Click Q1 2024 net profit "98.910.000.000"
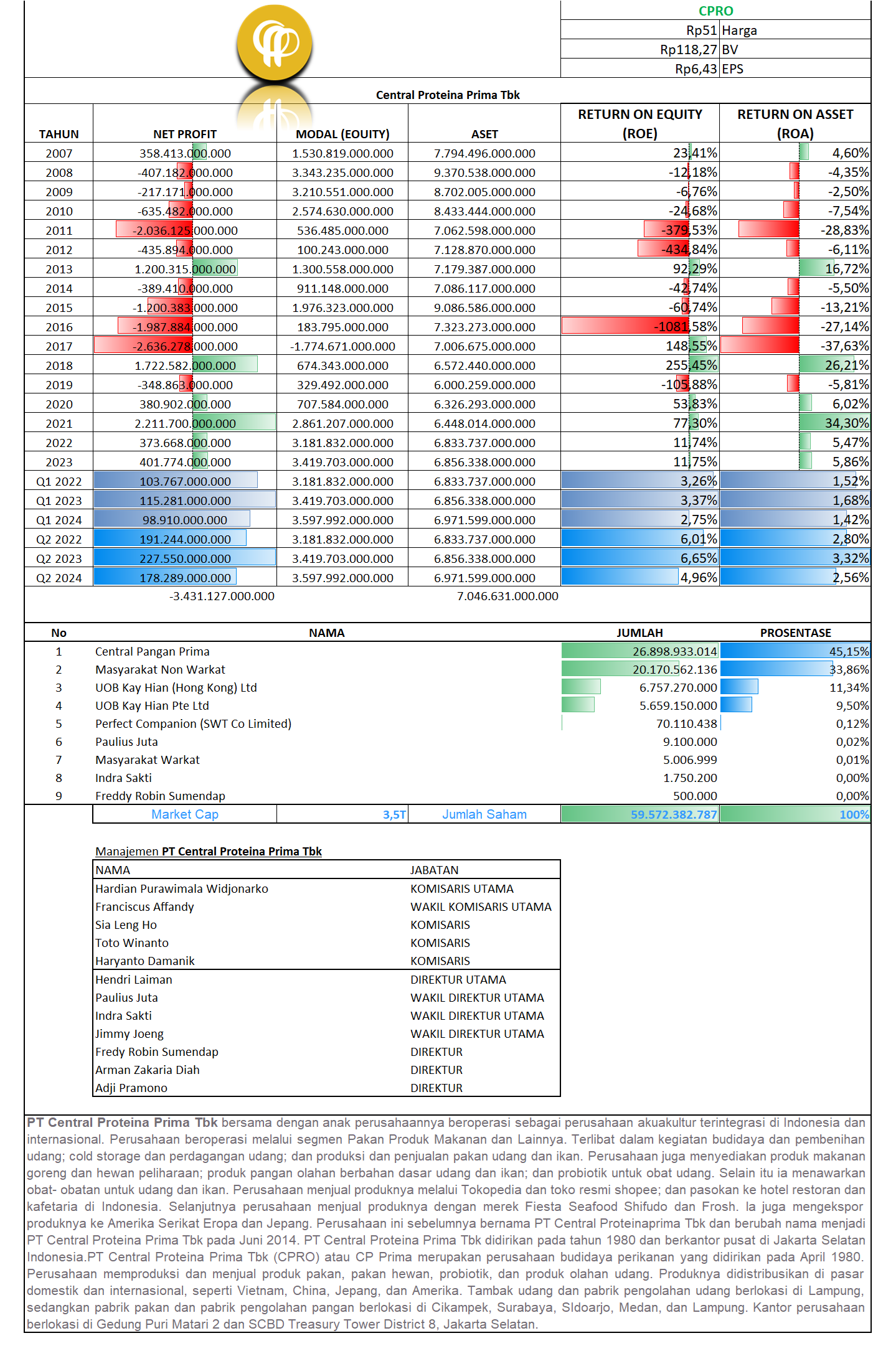Viewport: 896px width, 1351px height. coord(185,520)
